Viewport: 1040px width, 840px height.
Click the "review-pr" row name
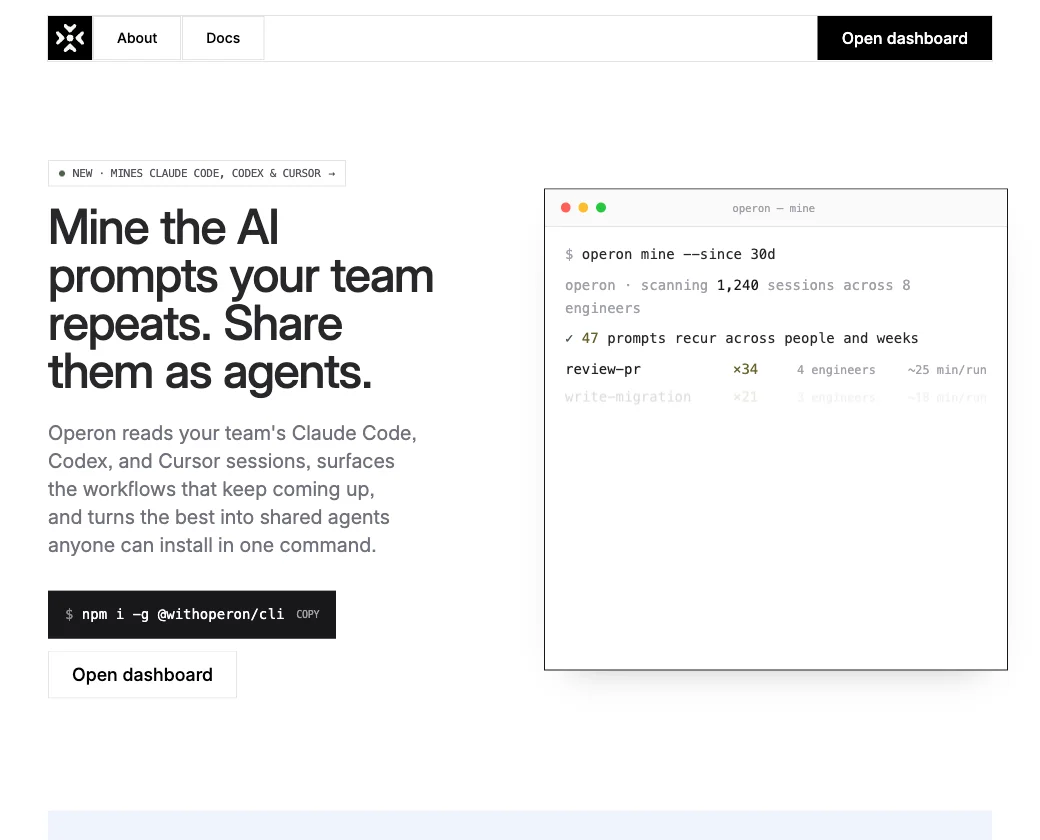(x=603, y=370)
